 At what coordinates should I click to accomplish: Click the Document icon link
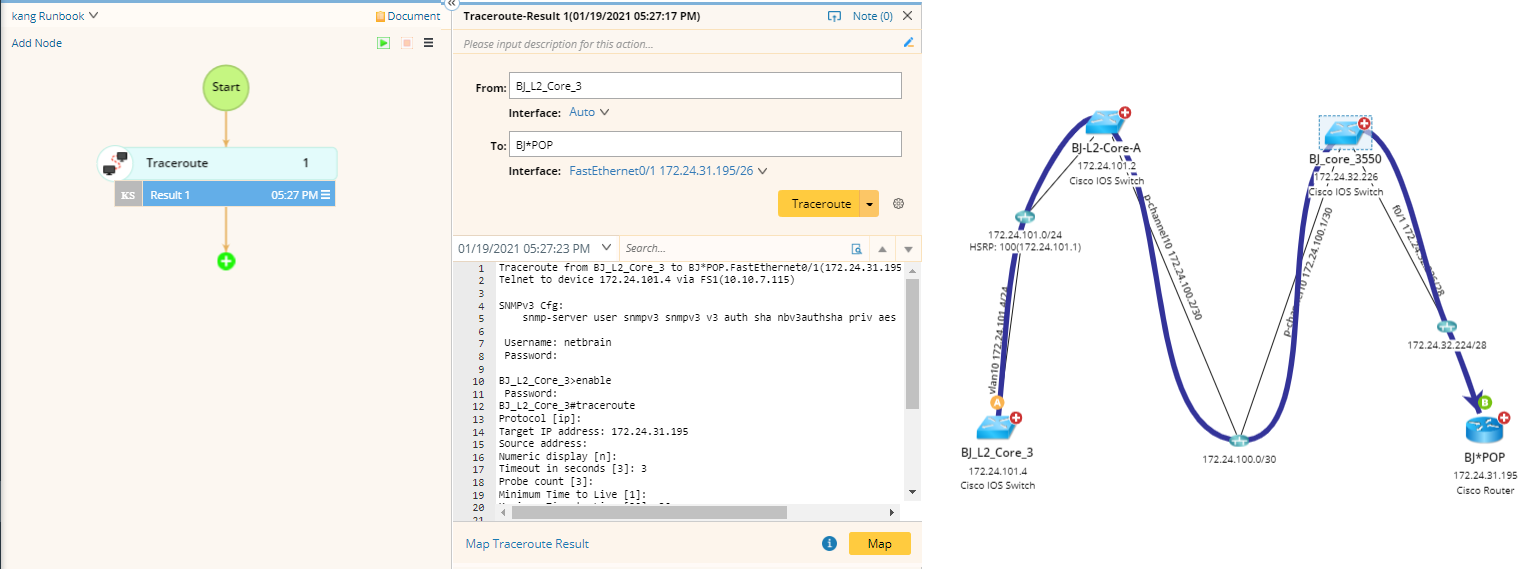click(x=407, y=16)
